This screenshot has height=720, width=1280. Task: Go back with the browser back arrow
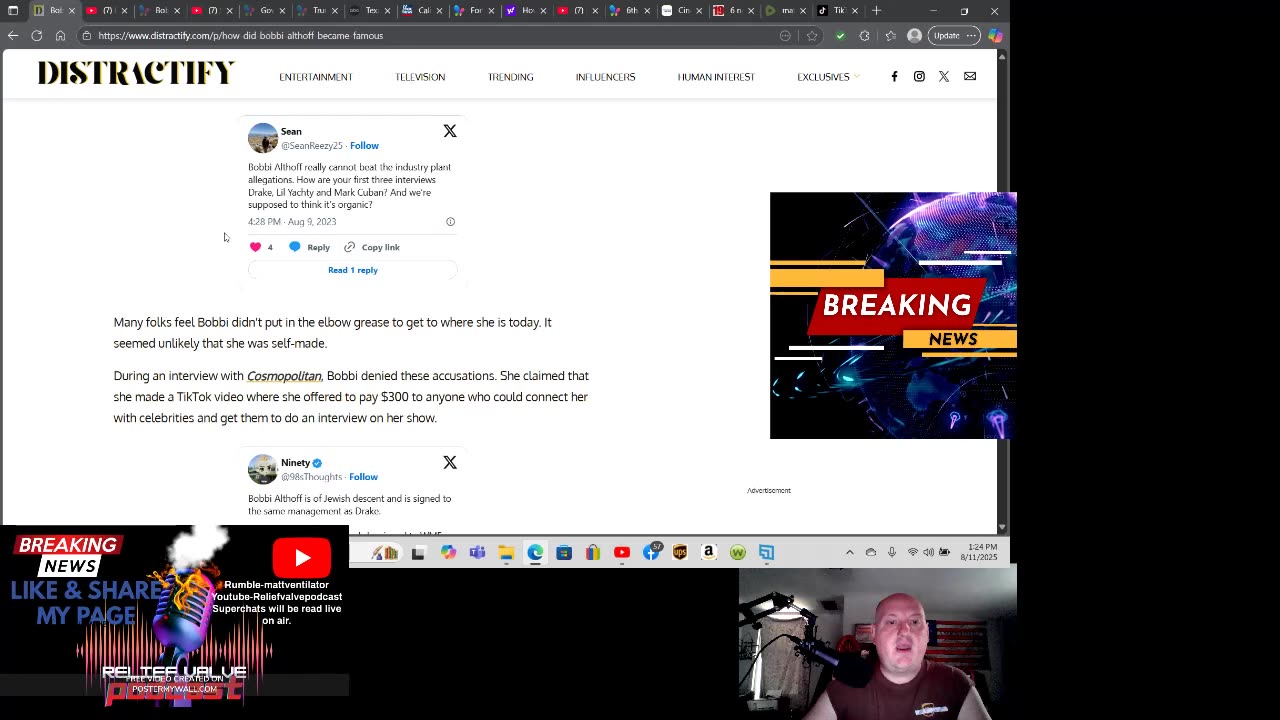[13, 35]
